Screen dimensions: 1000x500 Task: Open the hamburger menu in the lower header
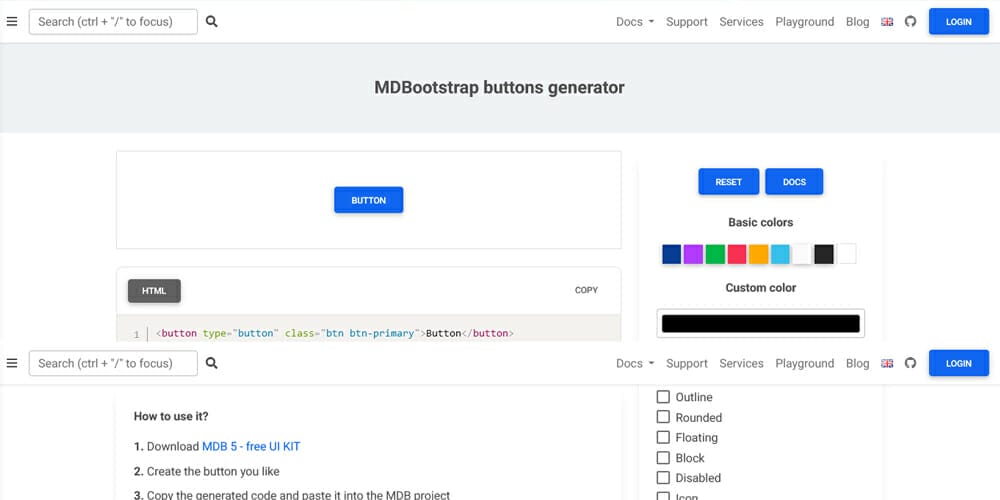pos(11,364)
